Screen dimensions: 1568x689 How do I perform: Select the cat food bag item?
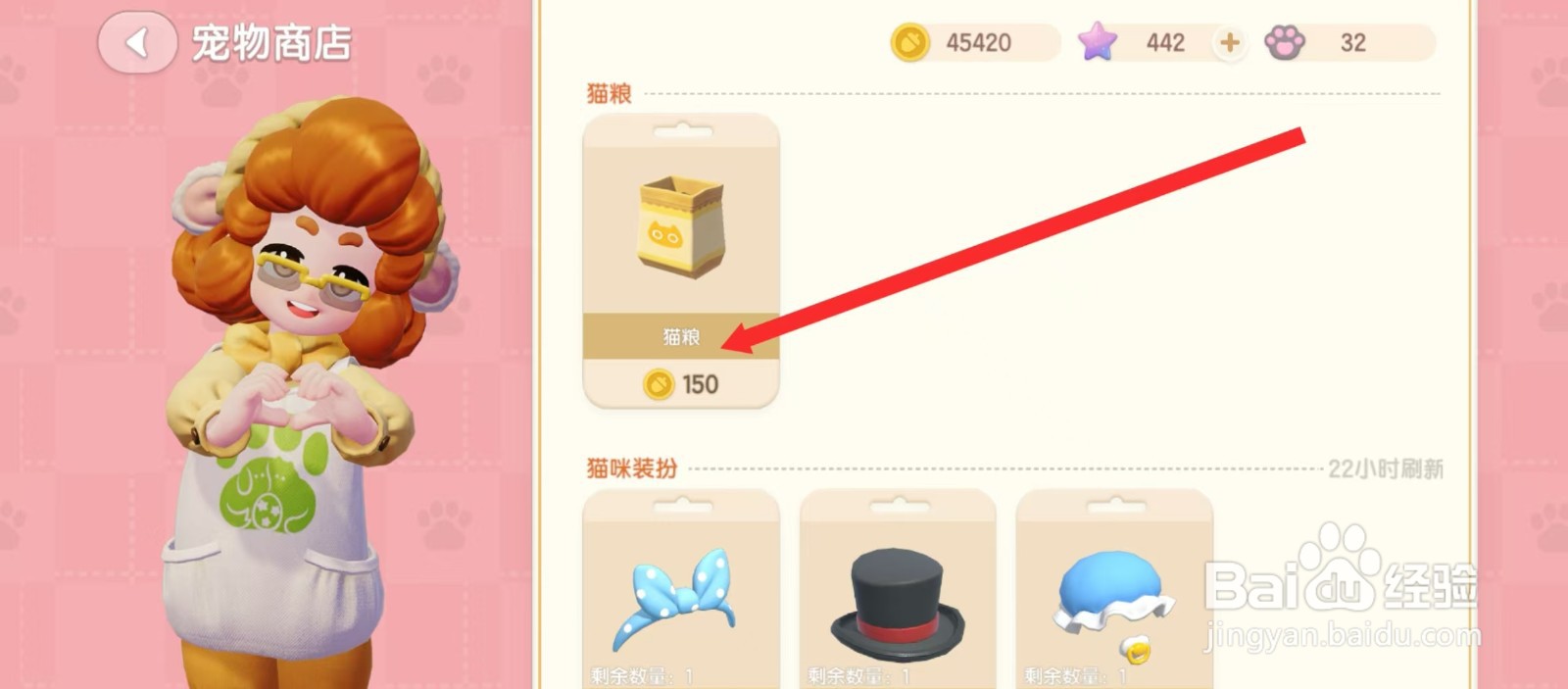pos(681,227)
